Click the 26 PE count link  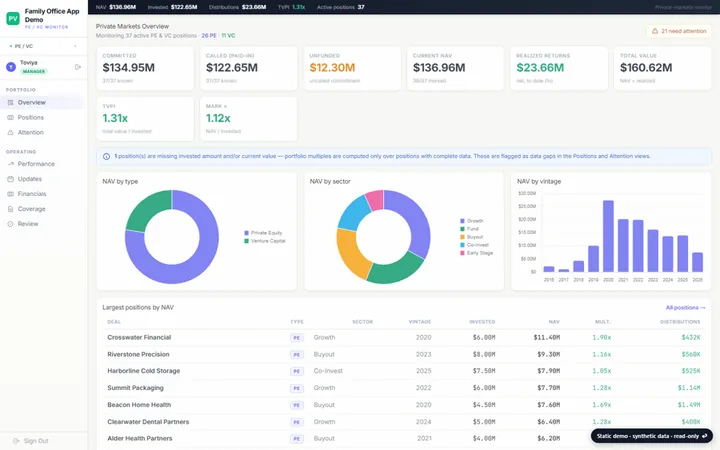pos(209,35)
